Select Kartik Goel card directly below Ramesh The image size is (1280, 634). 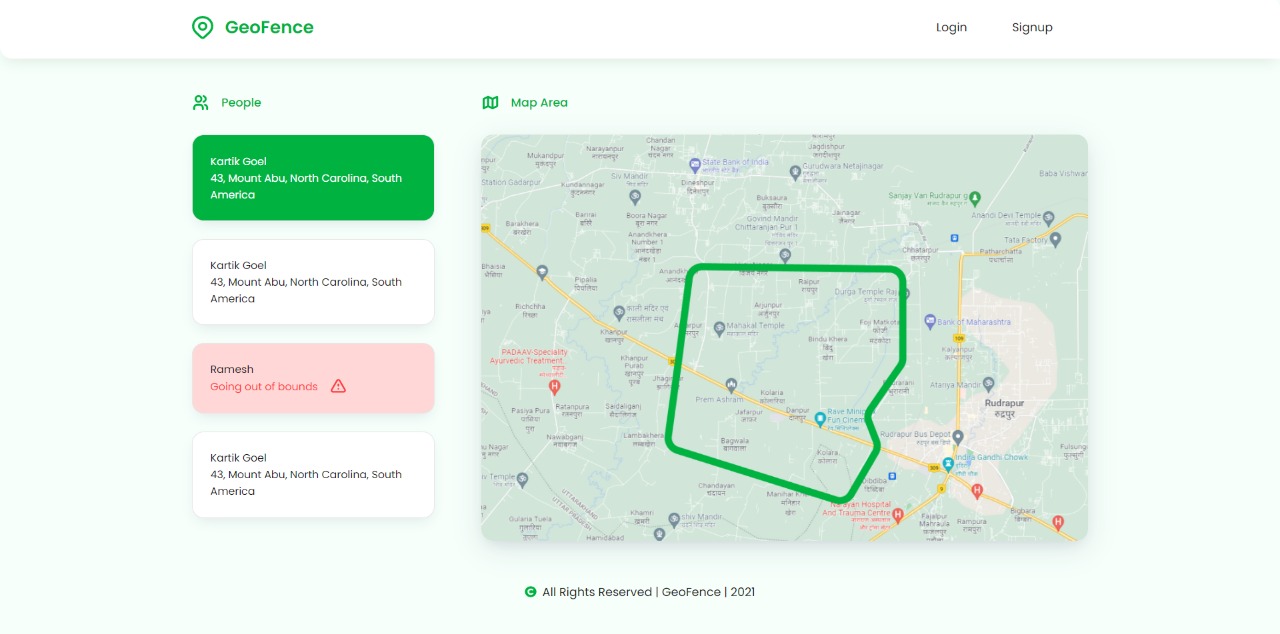[313, 475]
